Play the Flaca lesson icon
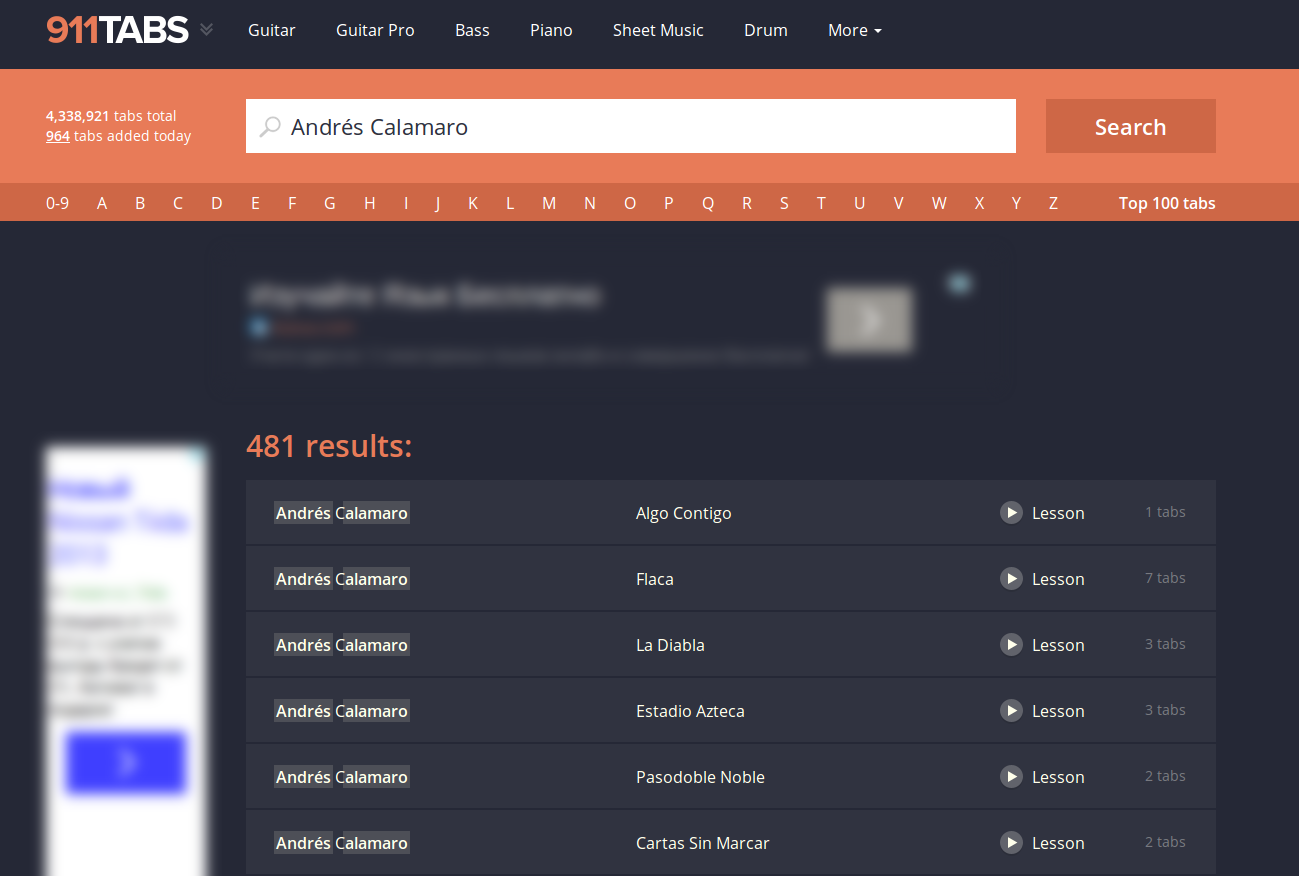This screenshot has height=876, width=1299. [1011, 579]
